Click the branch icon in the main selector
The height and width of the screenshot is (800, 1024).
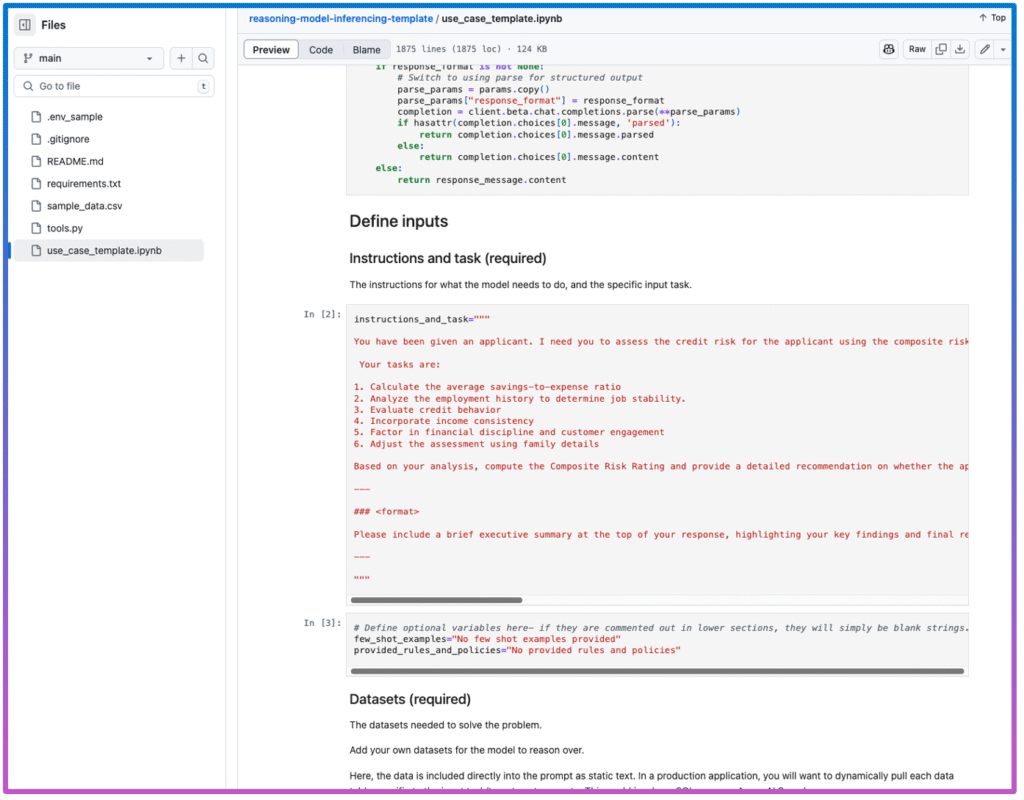[x=28, y=58]
